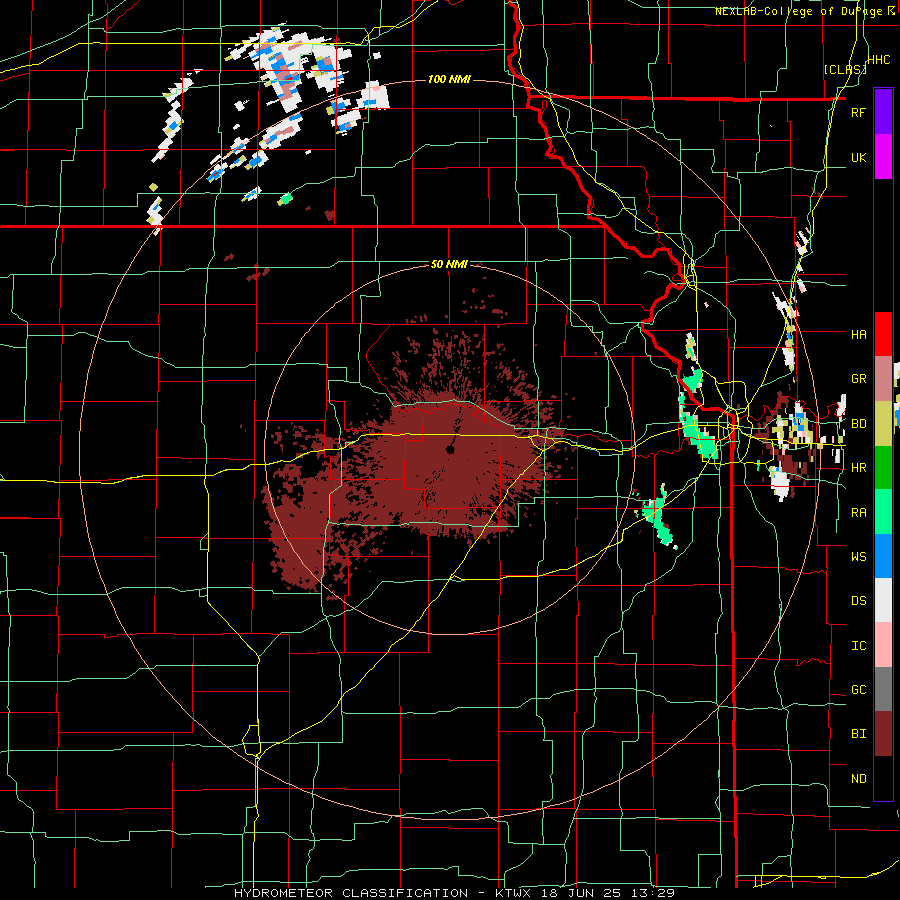900x900 pixels.
Task: Click the [CLAS] units label
Action: point(845,69)
